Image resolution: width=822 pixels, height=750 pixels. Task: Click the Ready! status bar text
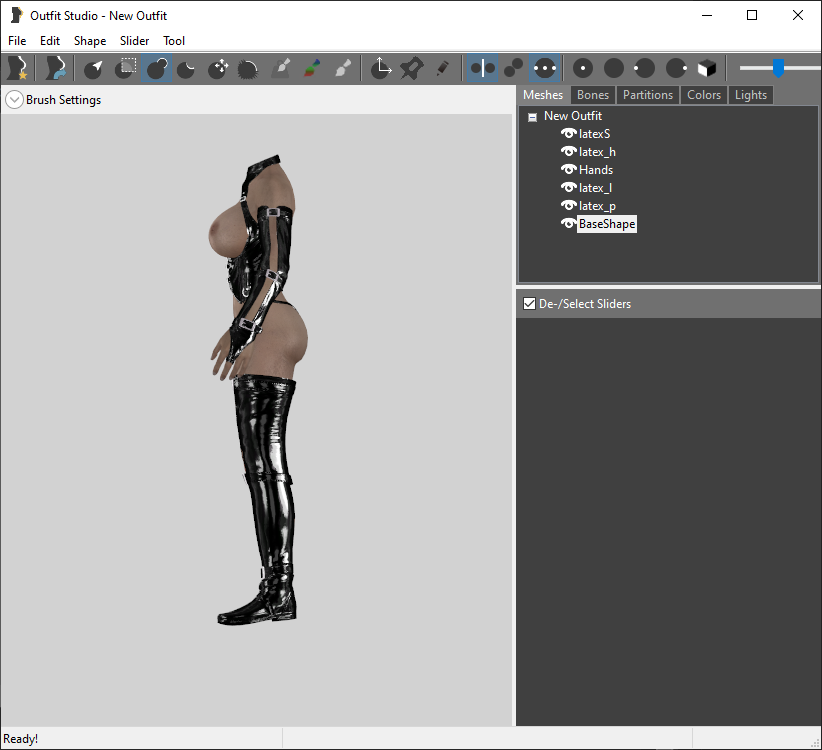[x=20, y=738]
